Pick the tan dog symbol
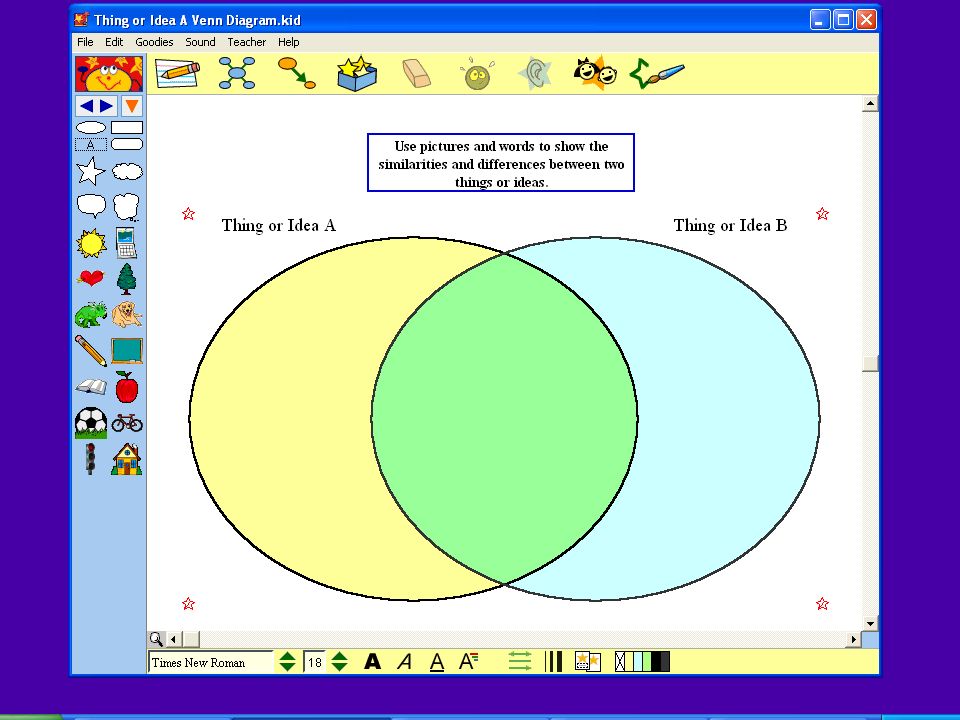This screenshot has width=960, height=720. point(127,315)
